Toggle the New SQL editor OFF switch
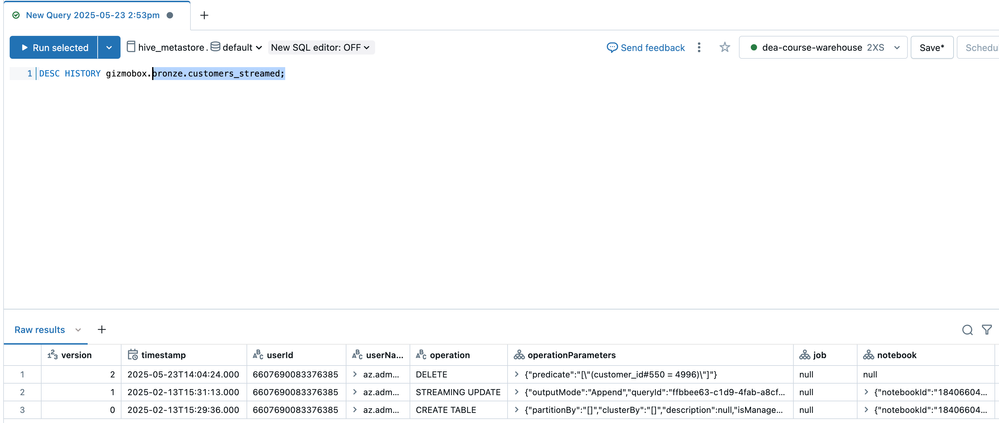The width and height of the screenshot is (999, 423). [321, 47]
